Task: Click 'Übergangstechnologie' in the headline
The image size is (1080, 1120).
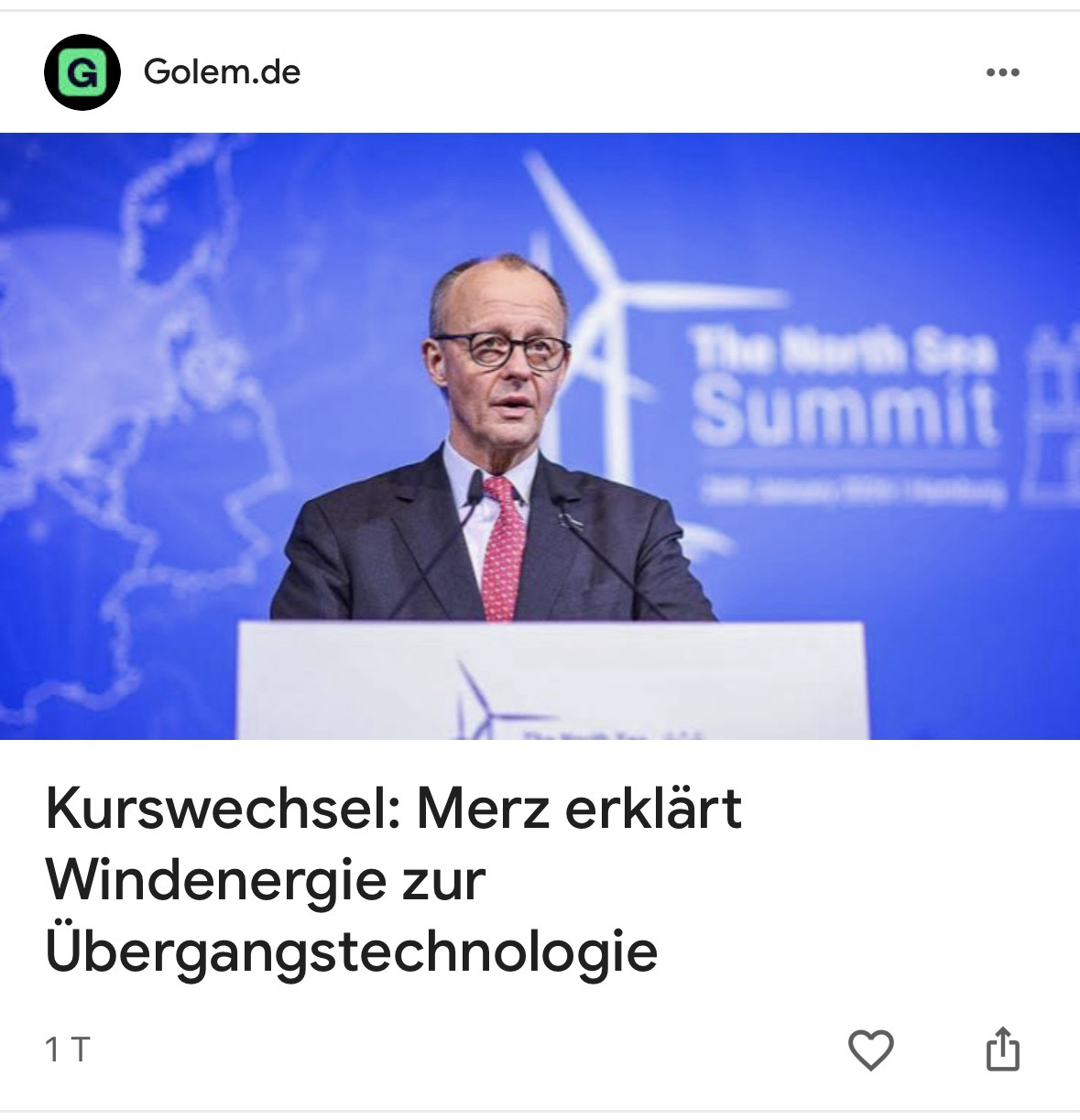Action: click(x=352, y=951)
